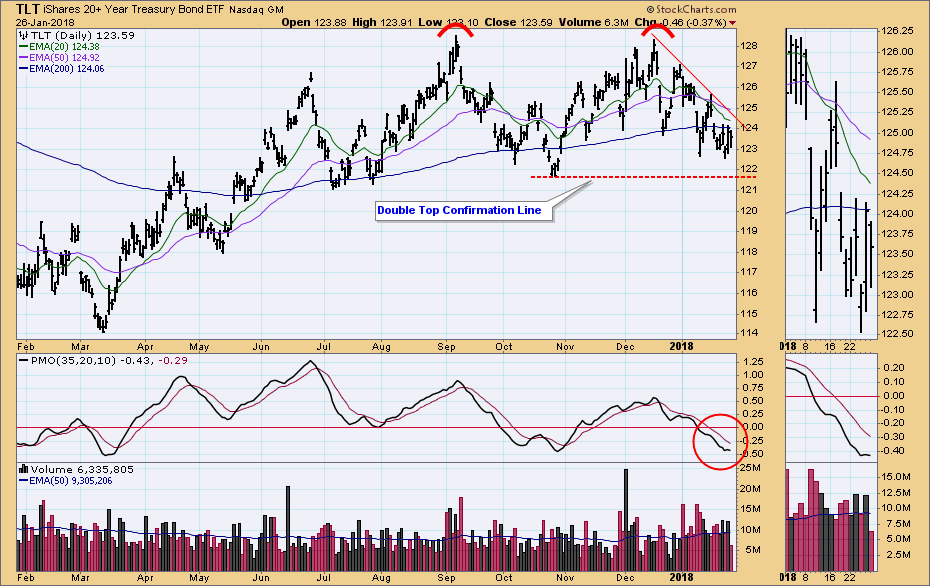Click the 121 price axis label
The height and width of the screenshot is (586, 930).
point(750,190)
